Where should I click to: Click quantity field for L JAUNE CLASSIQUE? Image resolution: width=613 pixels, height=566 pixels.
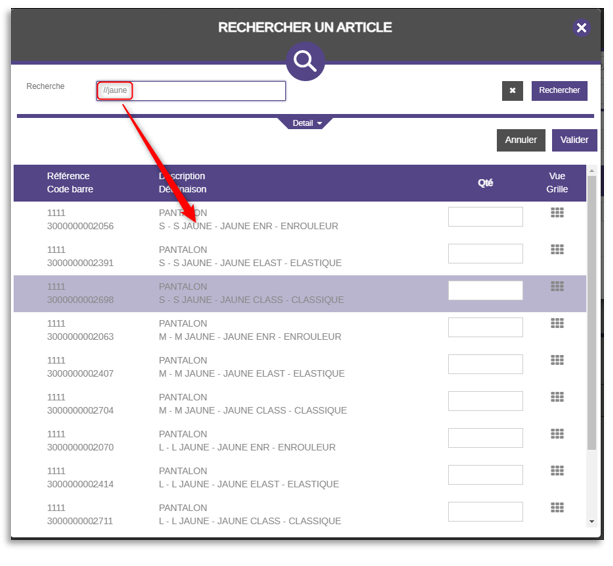point(485,512)
